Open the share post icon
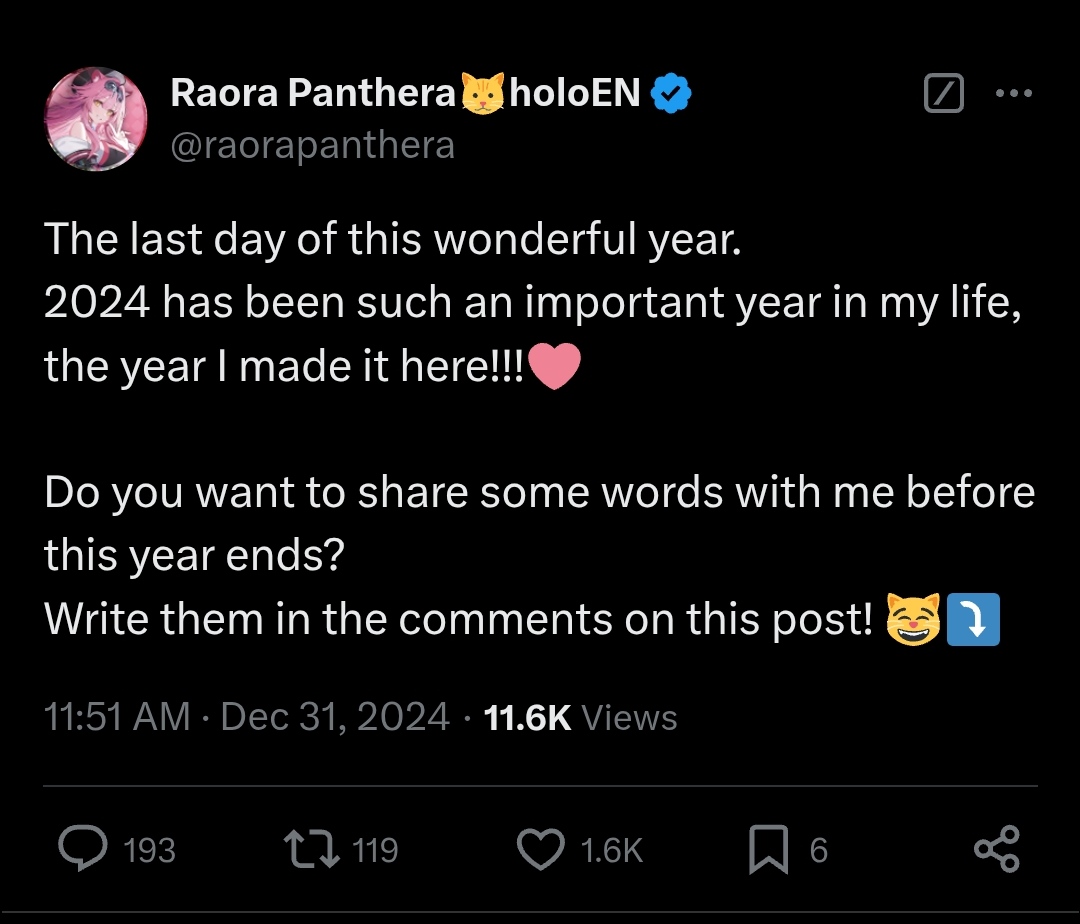The height and width of the screenshot is (924, 1080). [996, 850]
